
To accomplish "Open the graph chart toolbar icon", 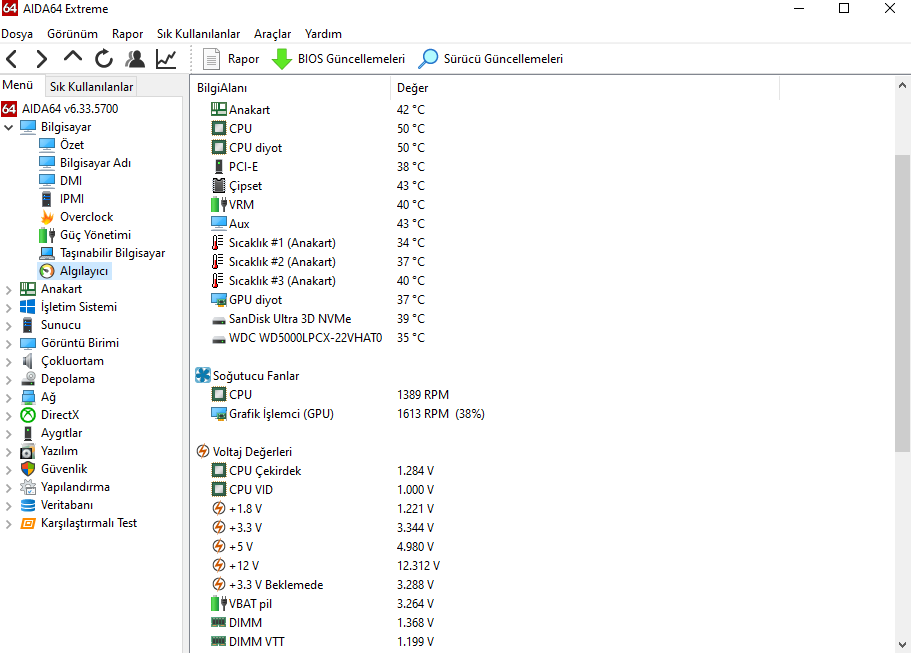I will pyautogui.click(x=166, y=59).
